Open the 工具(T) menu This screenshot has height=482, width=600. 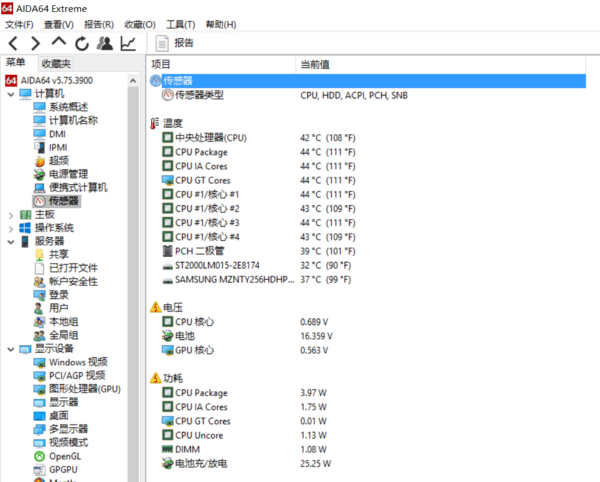pos(181,24)
